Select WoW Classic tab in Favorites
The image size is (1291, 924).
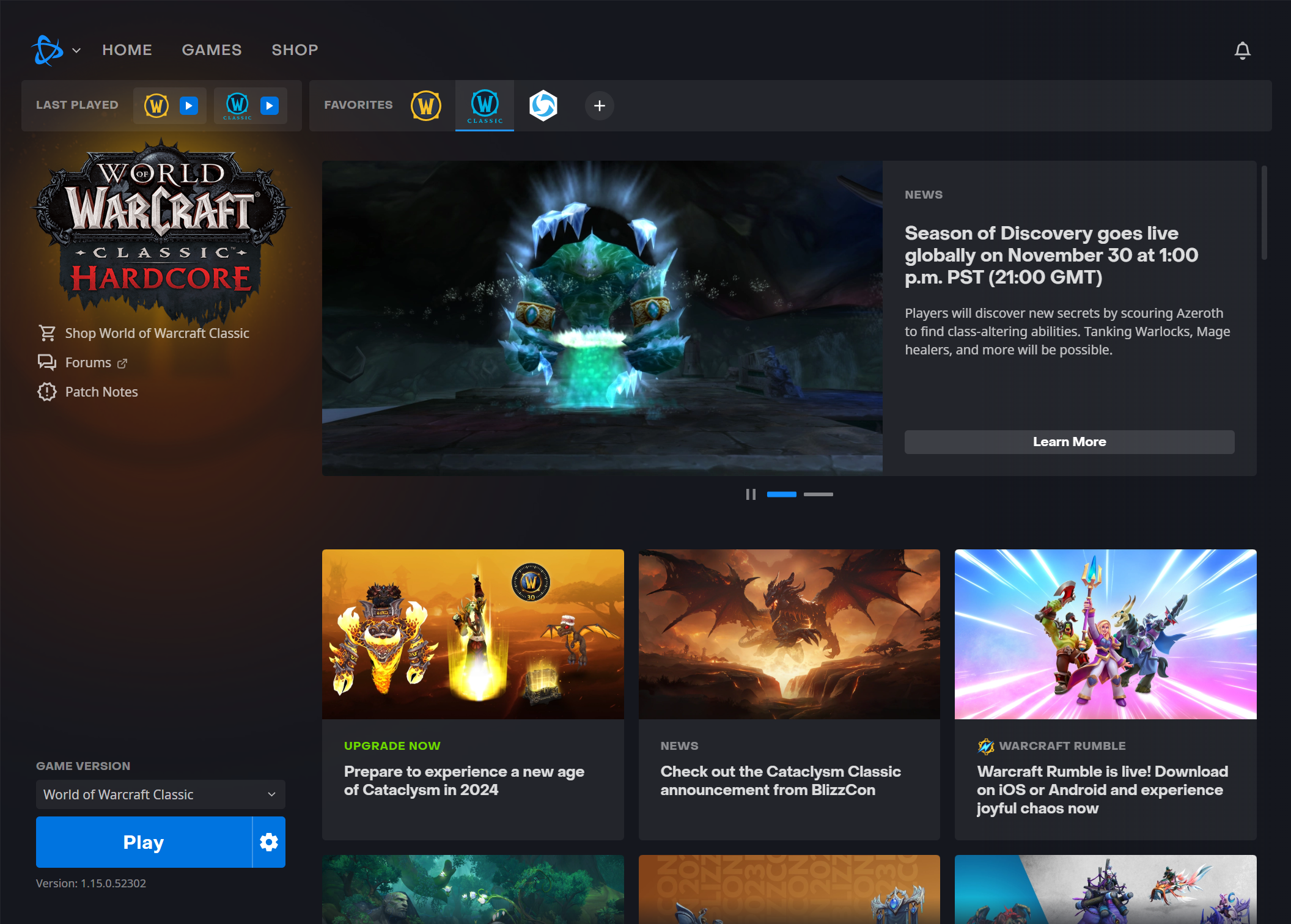coord(485,106)
